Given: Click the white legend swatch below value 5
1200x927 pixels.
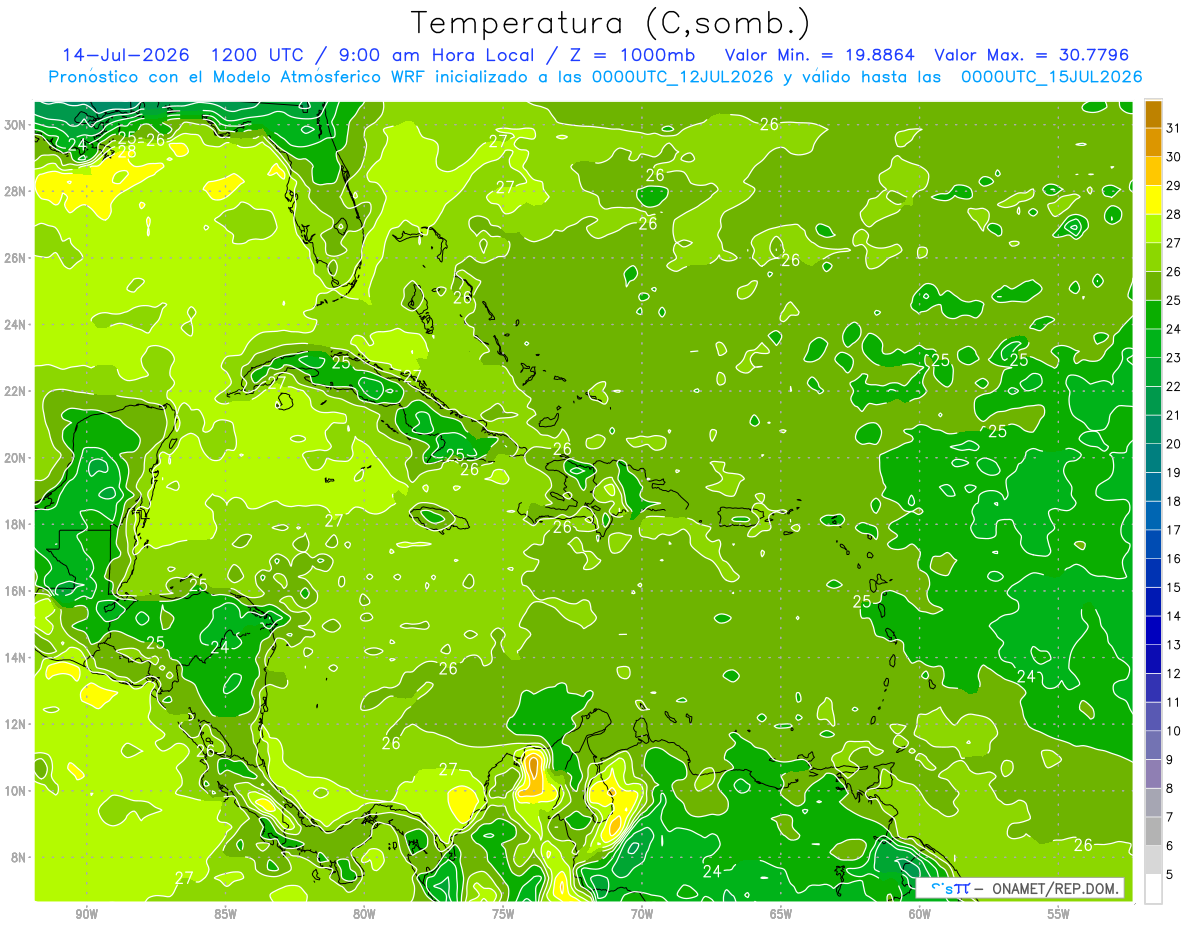Looking at the screenshot, I should pos(1153,889).
